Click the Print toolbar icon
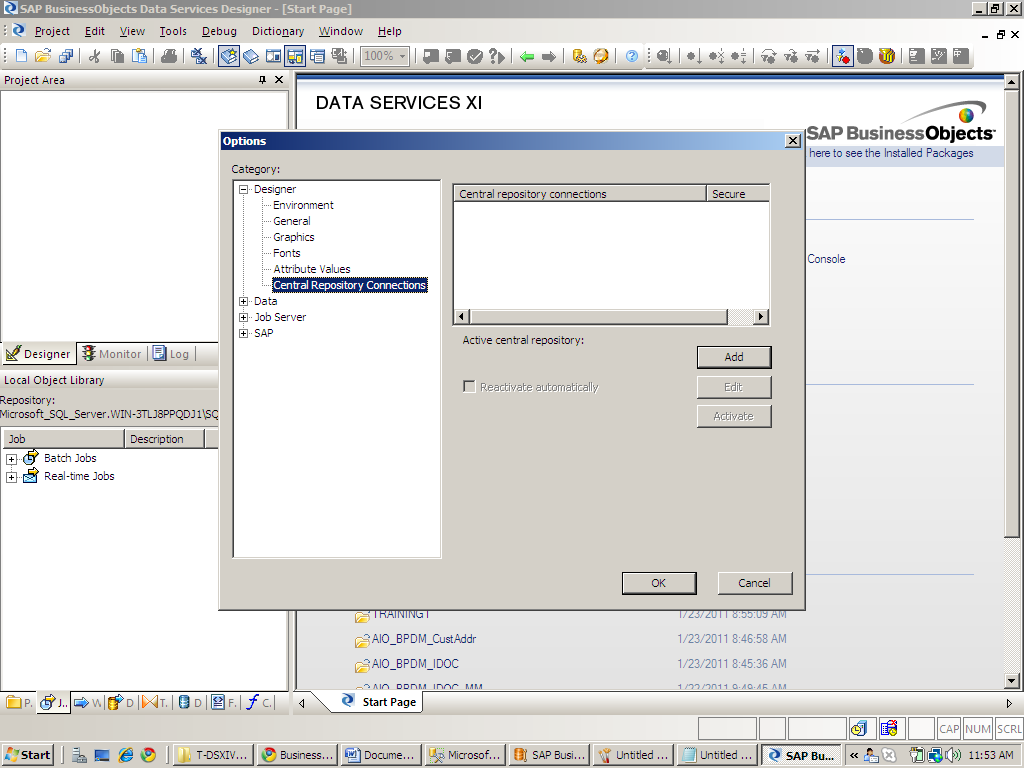The width and height of the screenshot is (1024, 768). point(169,56)
